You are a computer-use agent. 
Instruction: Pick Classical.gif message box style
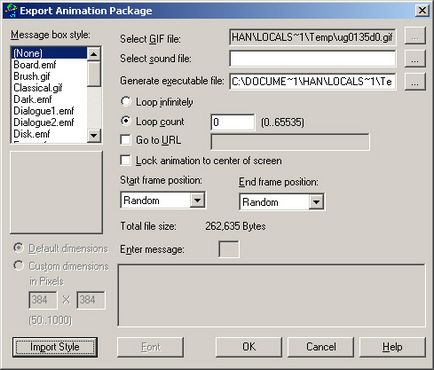click(x=38, y=88)
